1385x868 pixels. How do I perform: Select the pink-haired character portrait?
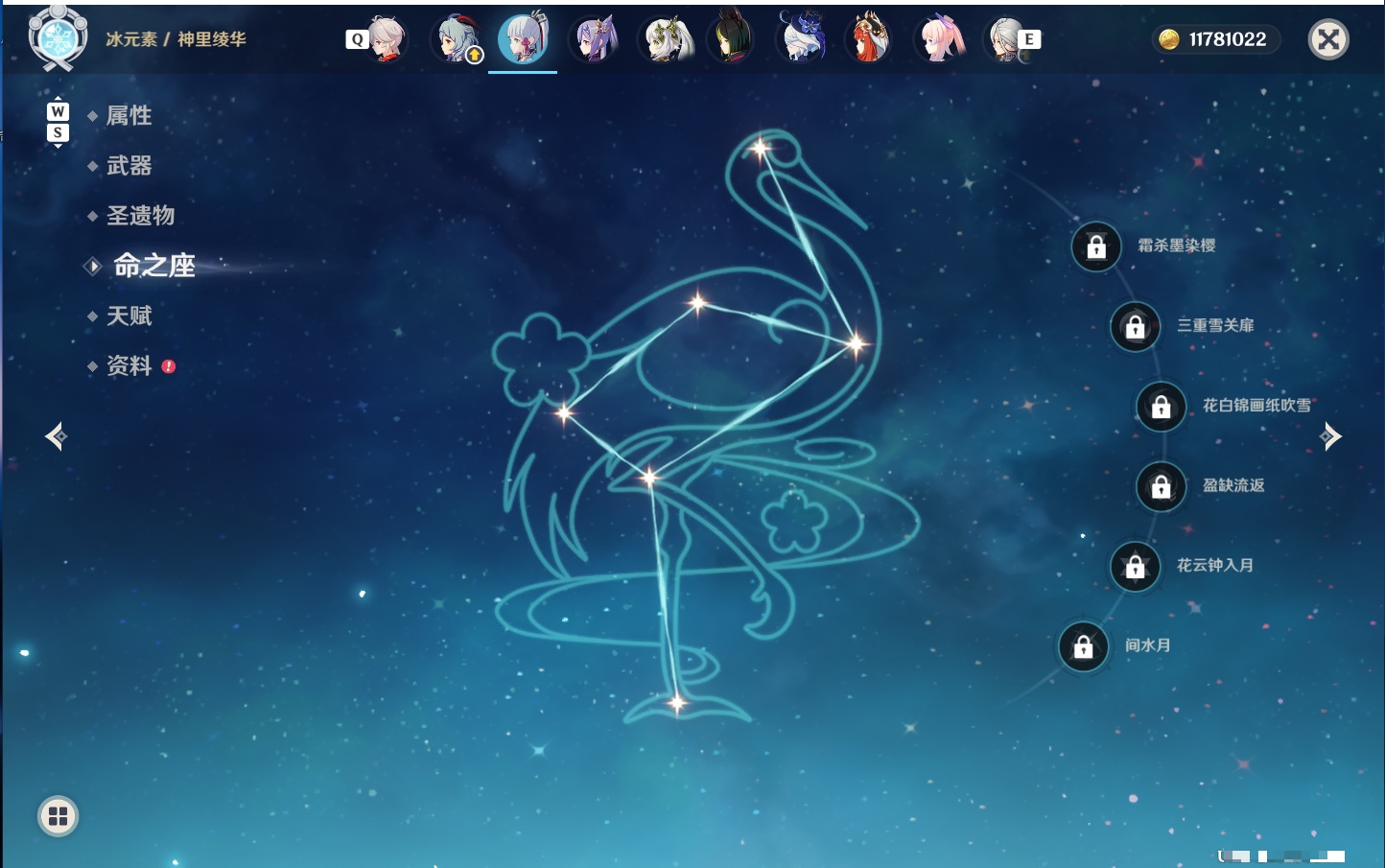(939, 39)
